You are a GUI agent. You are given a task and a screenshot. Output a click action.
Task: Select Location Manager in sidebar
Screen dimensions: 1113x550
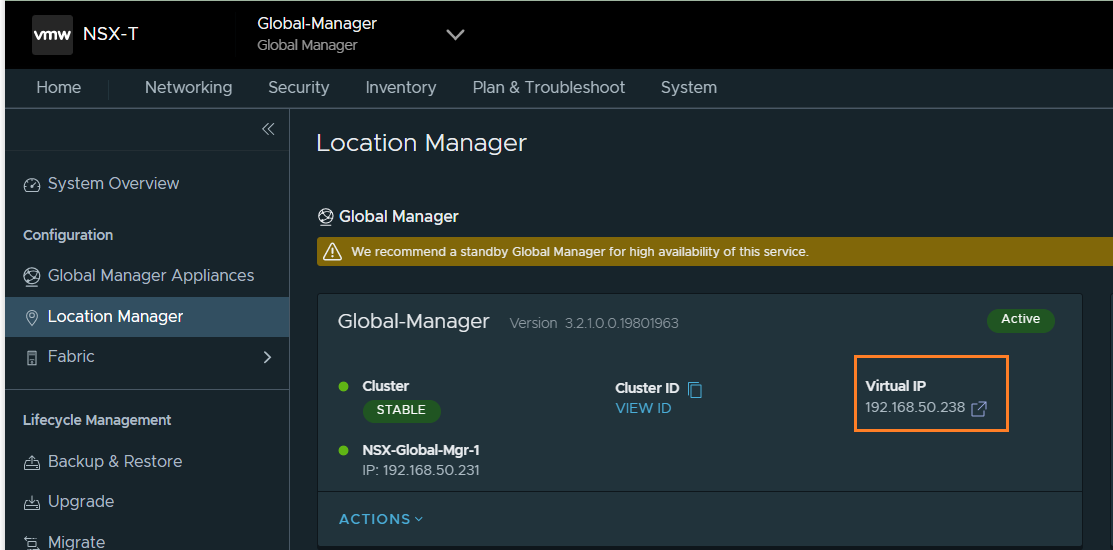click(x=115, y=317)
